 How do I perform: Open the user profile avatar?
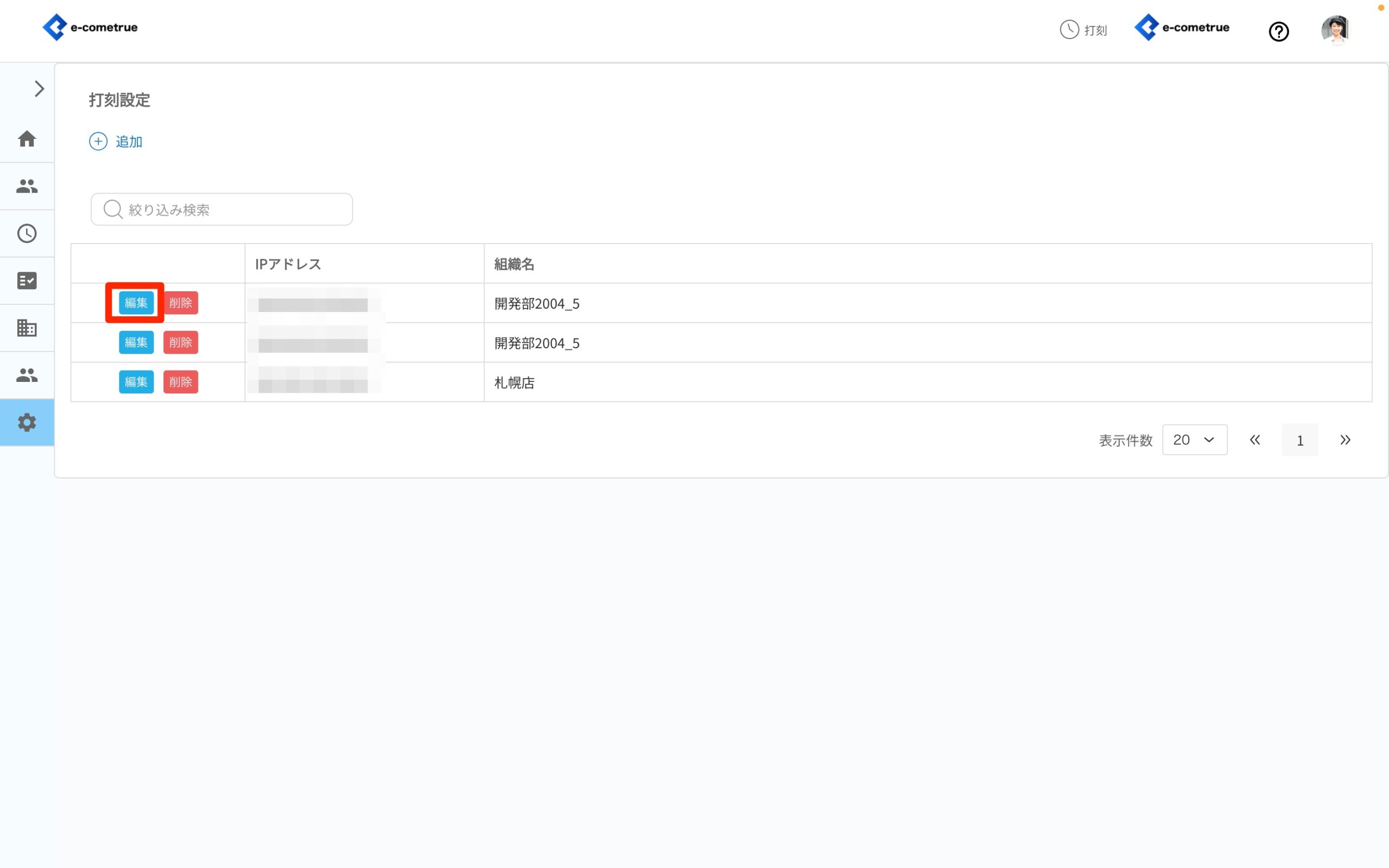(1335, 30)
